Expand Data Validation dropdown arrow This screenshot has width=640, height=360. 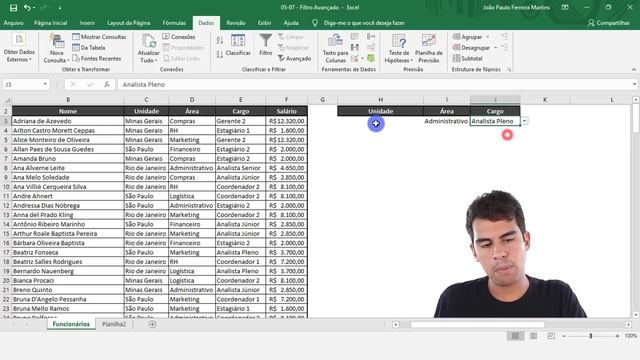(362, 59)
